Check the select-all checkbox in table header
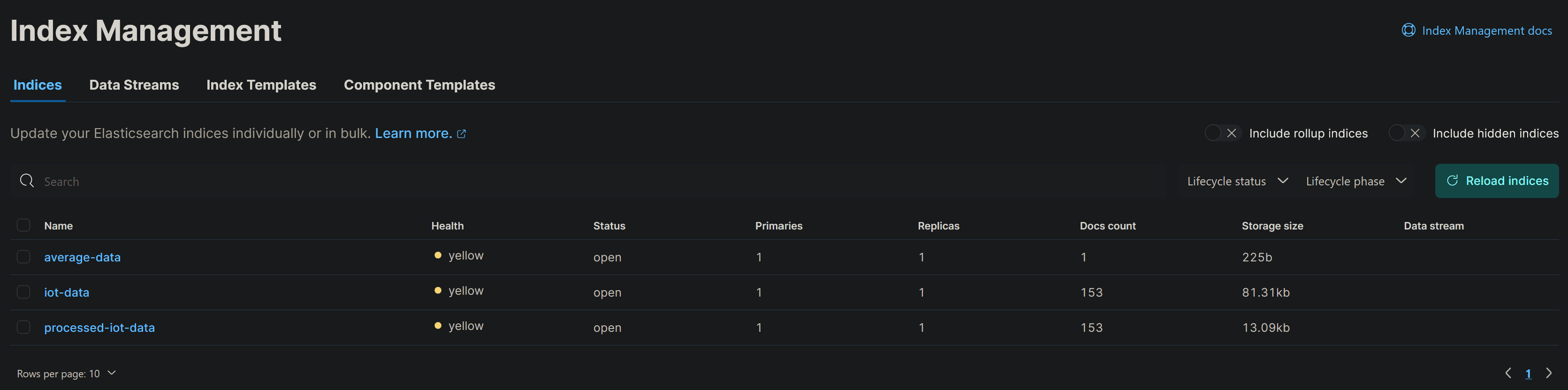The height and width of the screenshot is (390, 1568). 24,225
